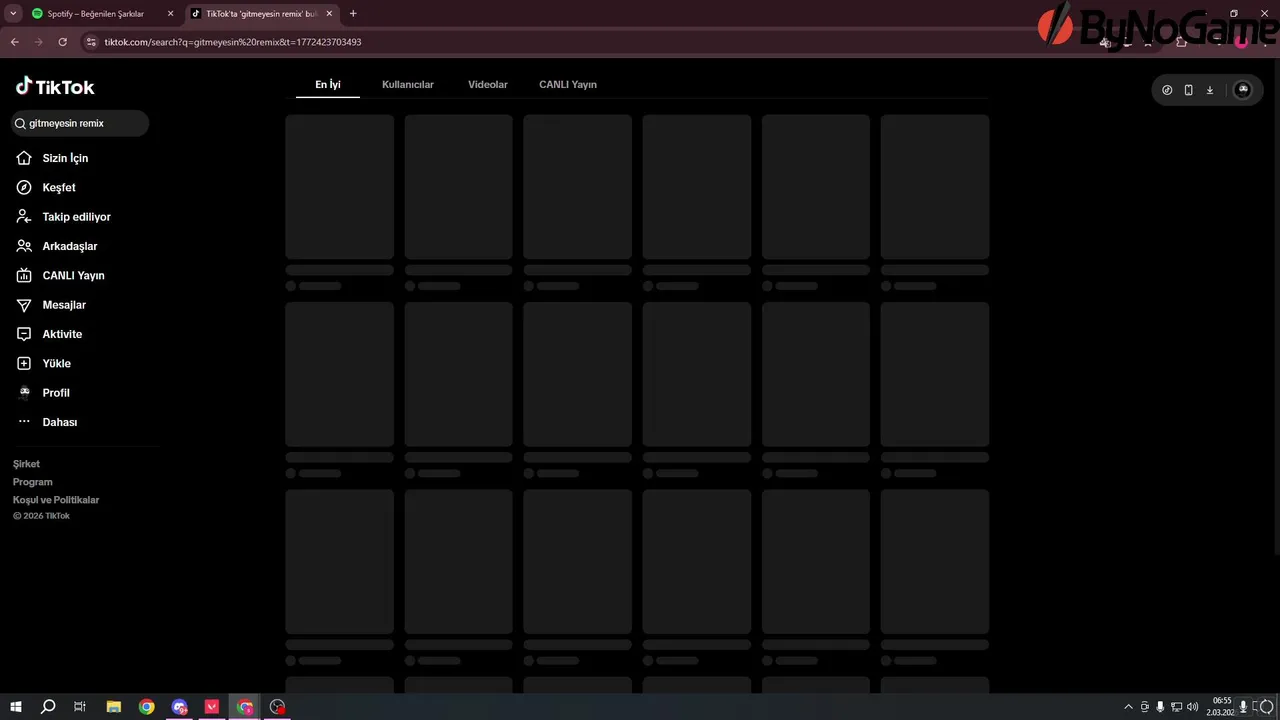Open your Profil page

click(43, 393)
